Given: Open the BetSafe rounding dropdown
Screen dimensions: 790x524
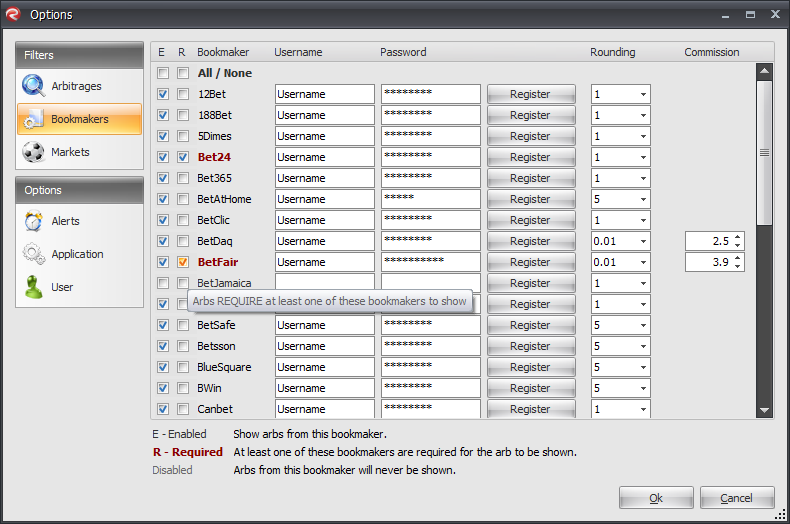Looking at the screenshot, I should coord(643,325).
